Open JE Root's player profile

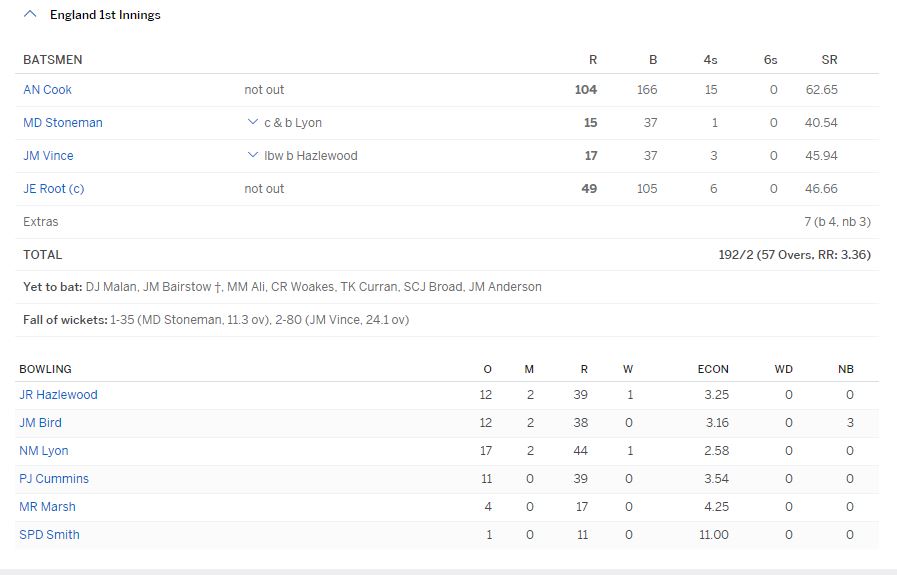pyautogui.click(x=53, y=188)
